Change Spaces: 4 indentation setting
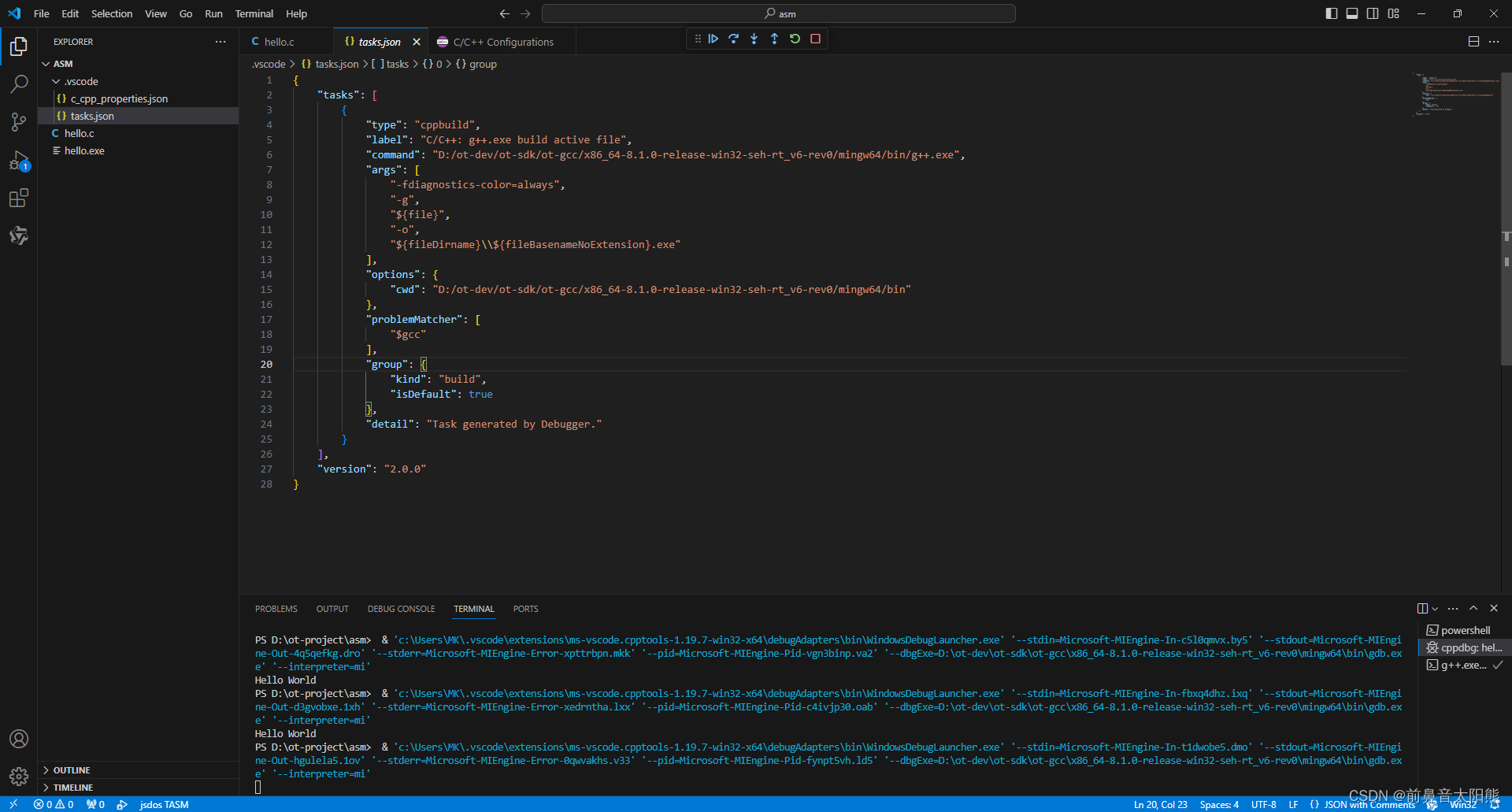The width and height of the screenshot is (1512, 812). coord(1219,804)
